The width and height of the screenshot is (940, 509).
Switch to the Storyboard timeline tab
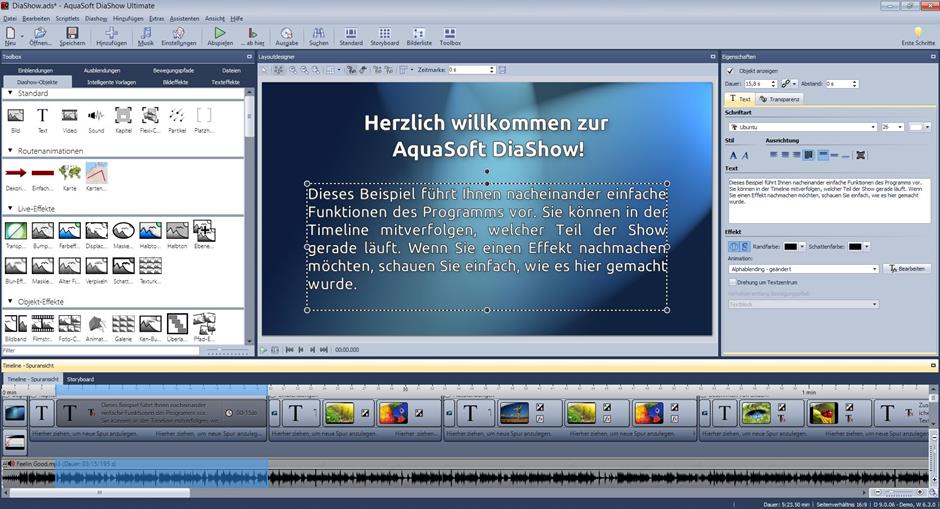(80, 379)
